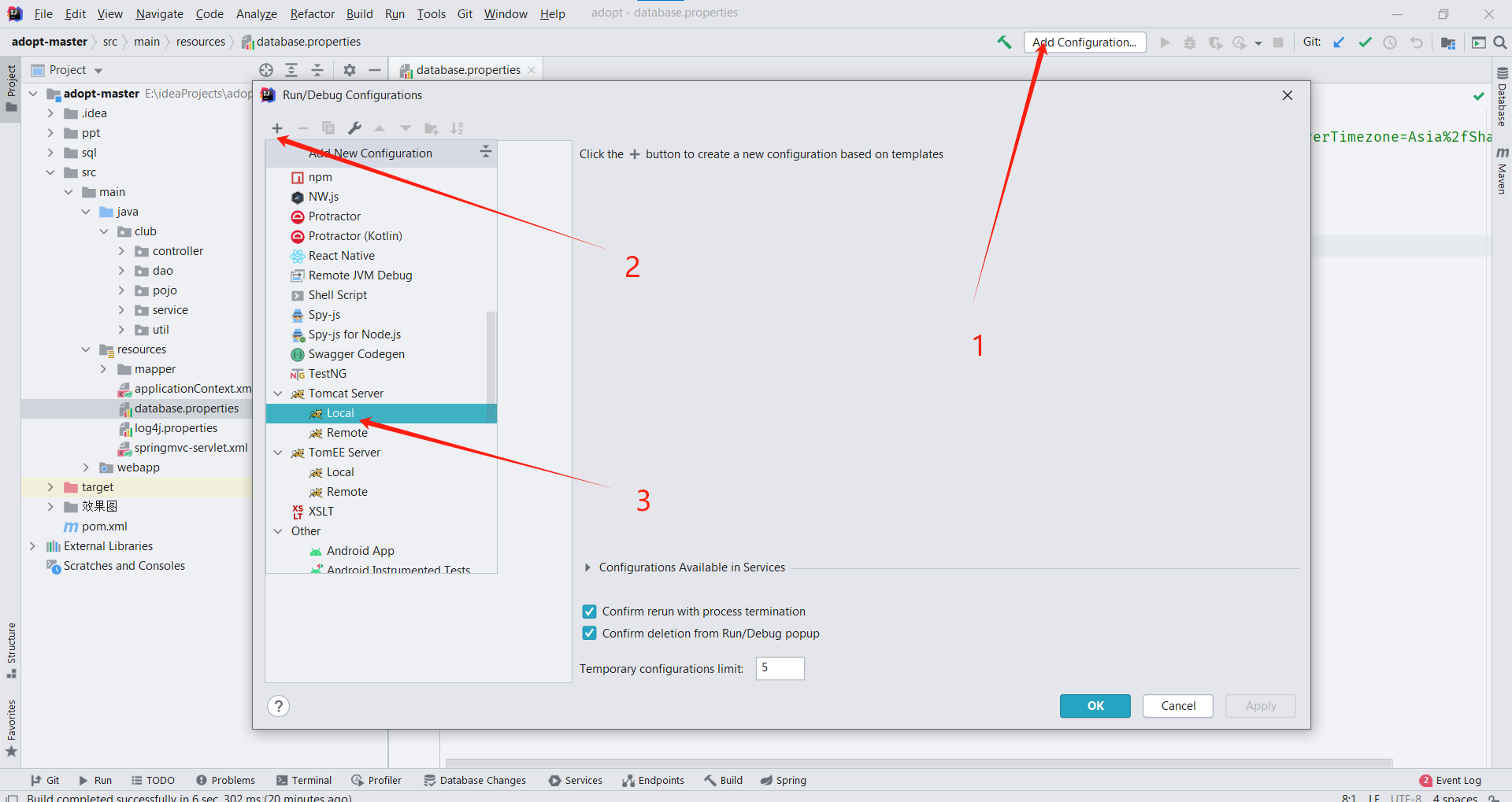Click the Debug bug icon in toolbar

1190,43
